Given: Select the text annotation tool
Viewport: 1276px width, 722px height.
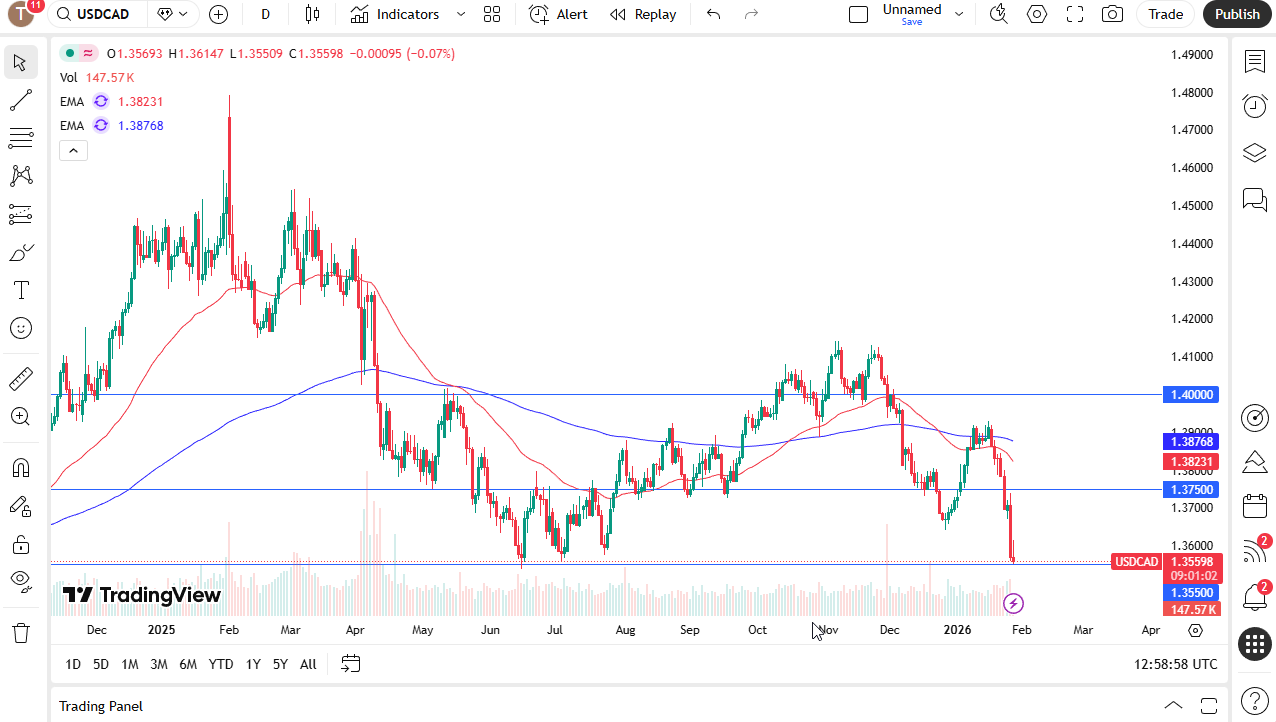Looking at the screenshot, I should tap(19, 290).
